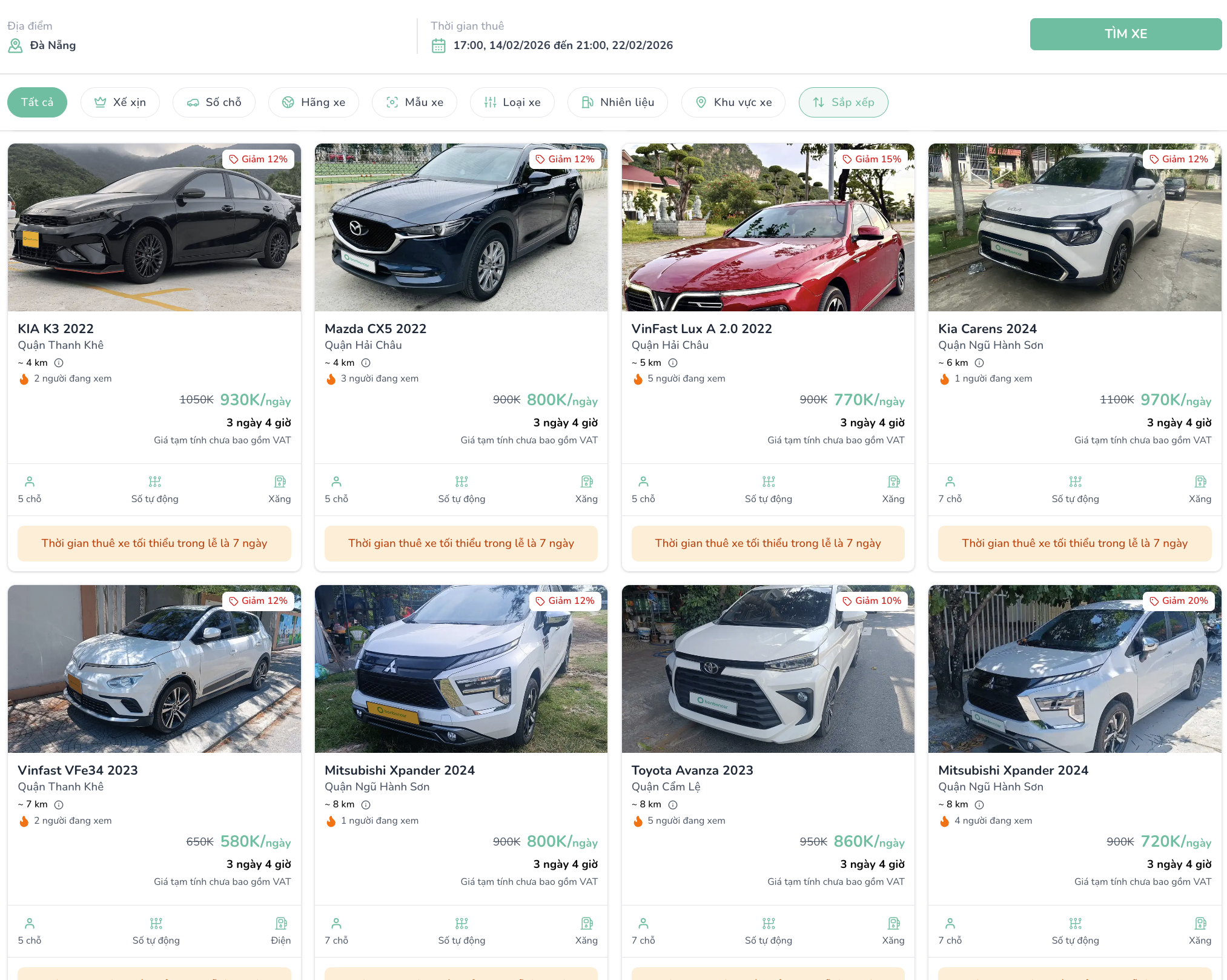Select the Tất cả filter chip

click(37, 102)
